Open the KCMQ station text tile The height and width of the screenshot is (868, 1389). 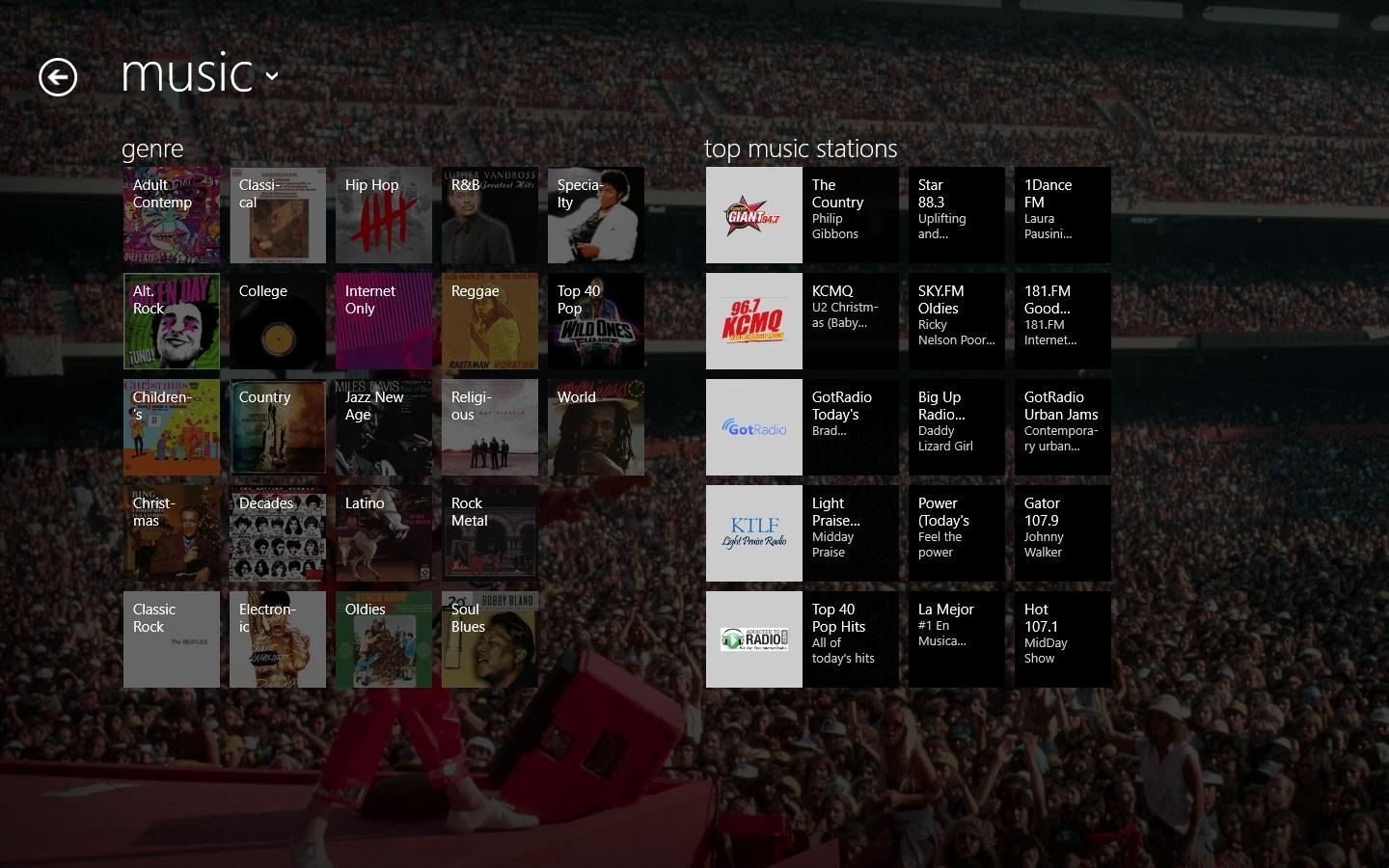tap(851, 321)
